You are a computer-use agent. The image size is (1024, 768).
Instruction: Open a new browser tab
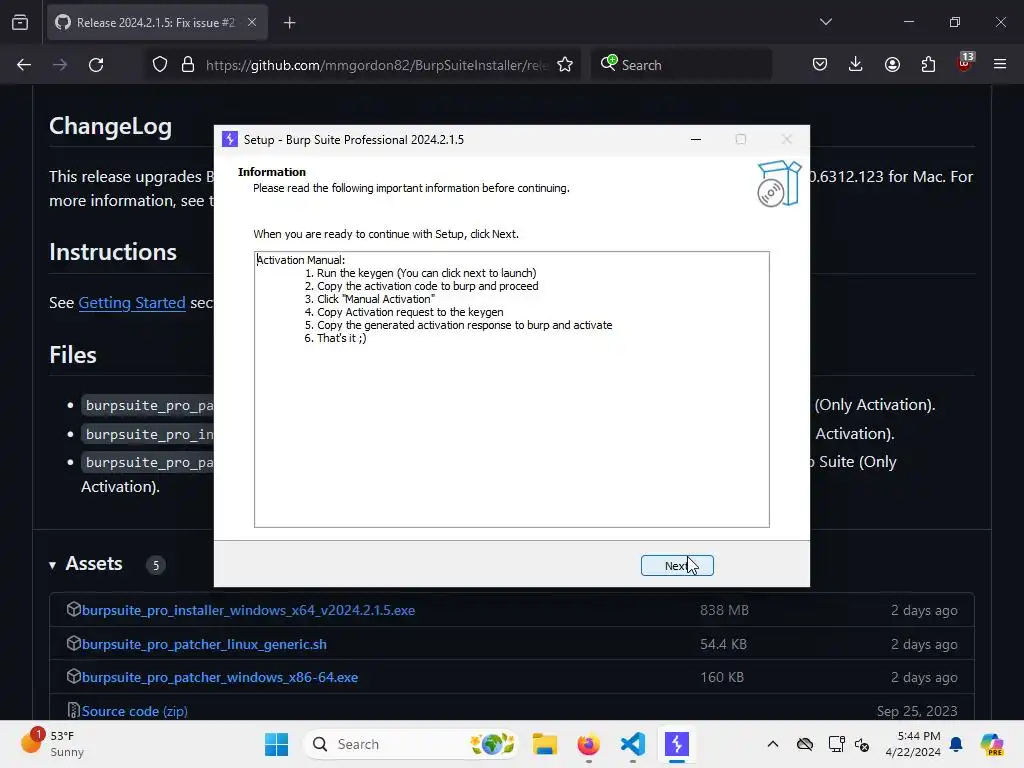(290, 23)
